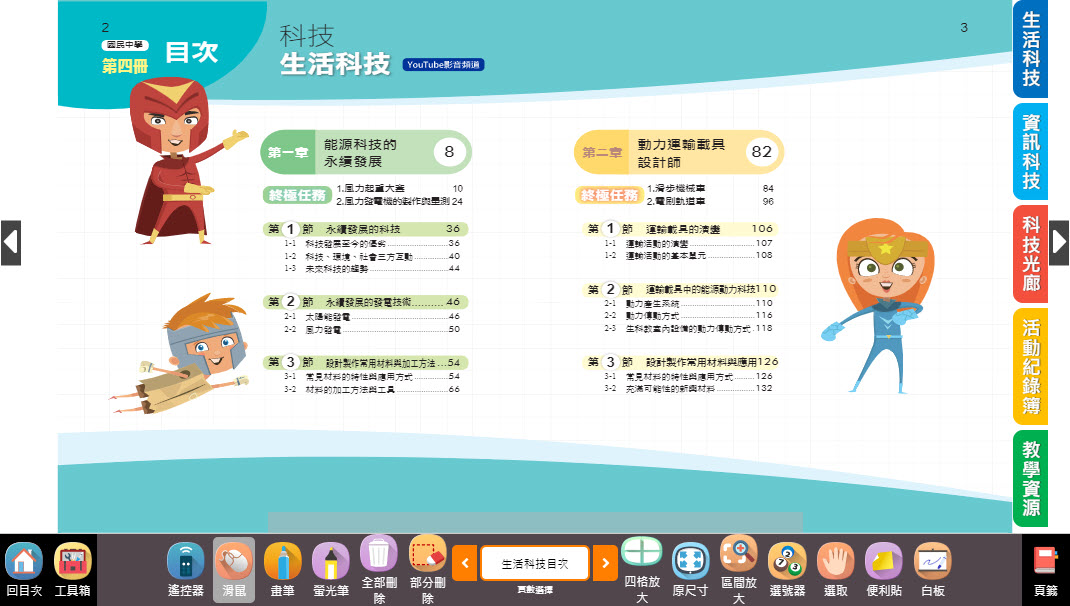The image size is (1070, 606).
Task: Open the 生活科技目次 page selector
Action: (535, 563)
